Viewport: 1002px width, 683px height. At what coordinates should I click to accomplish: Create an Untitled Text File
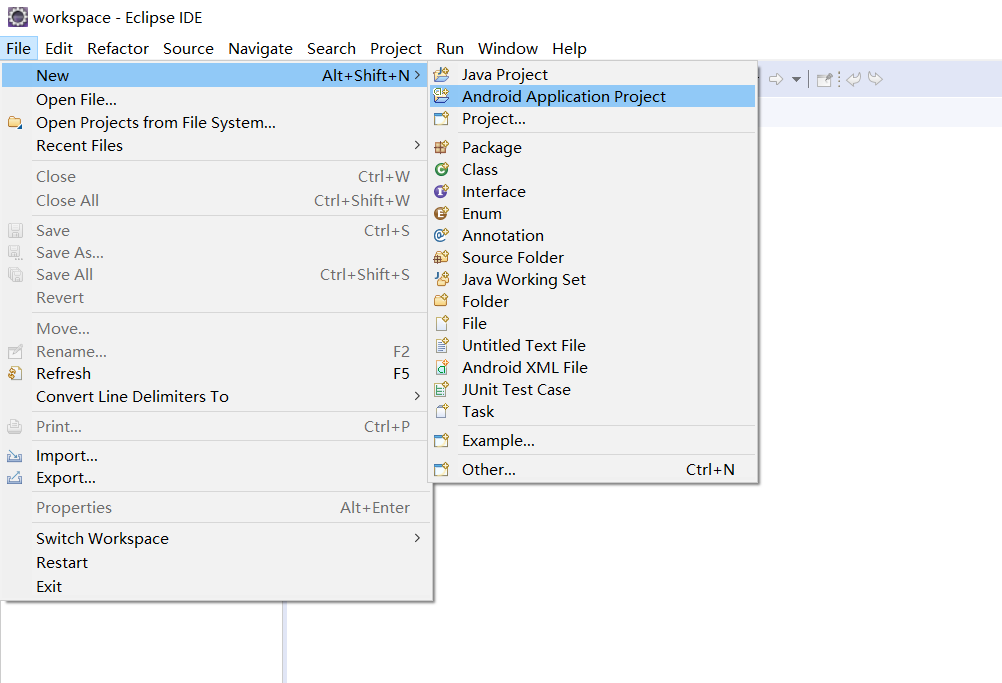[x=524, y=345]
